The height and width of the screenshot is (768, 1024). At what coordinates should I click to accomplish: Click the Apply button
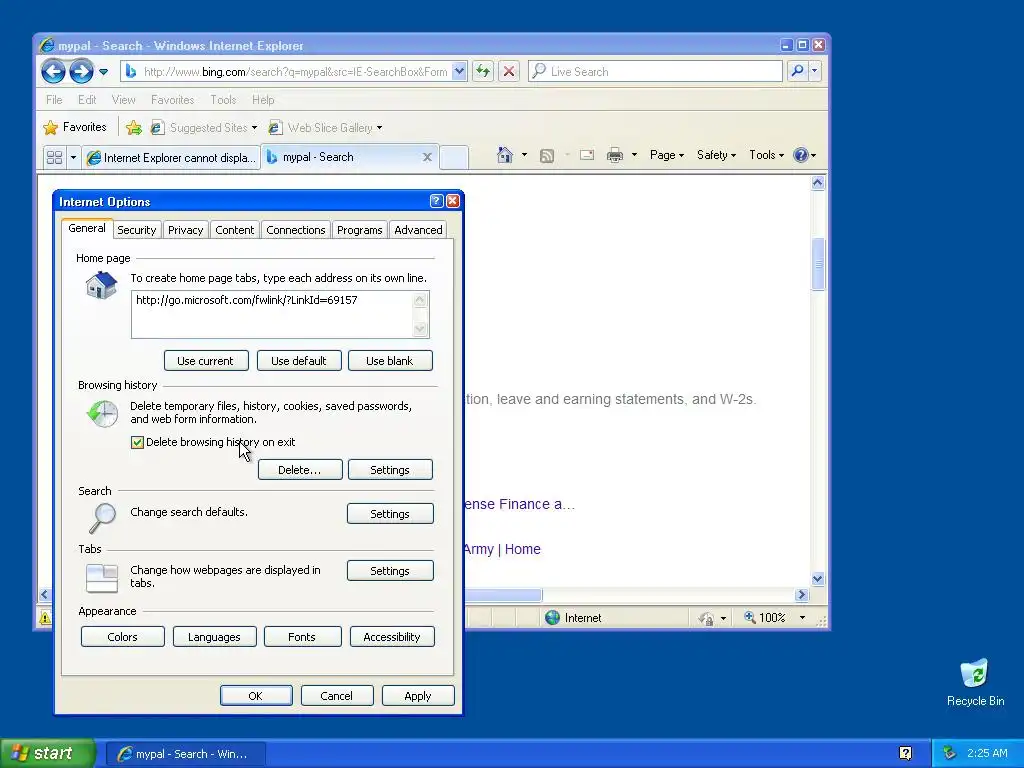[x=418, y=696]
